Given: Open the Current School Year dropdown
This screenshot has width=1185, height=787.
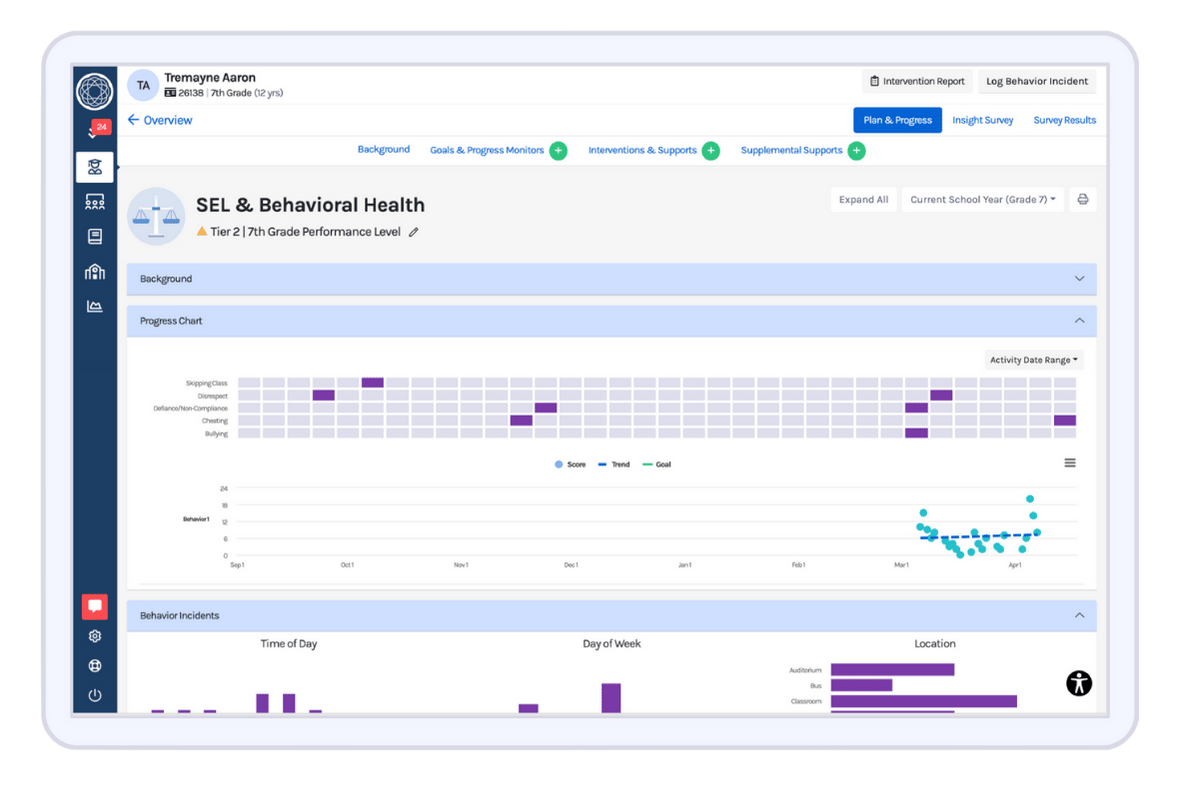Looking at the screenshot, I should [x=982, y=199].
